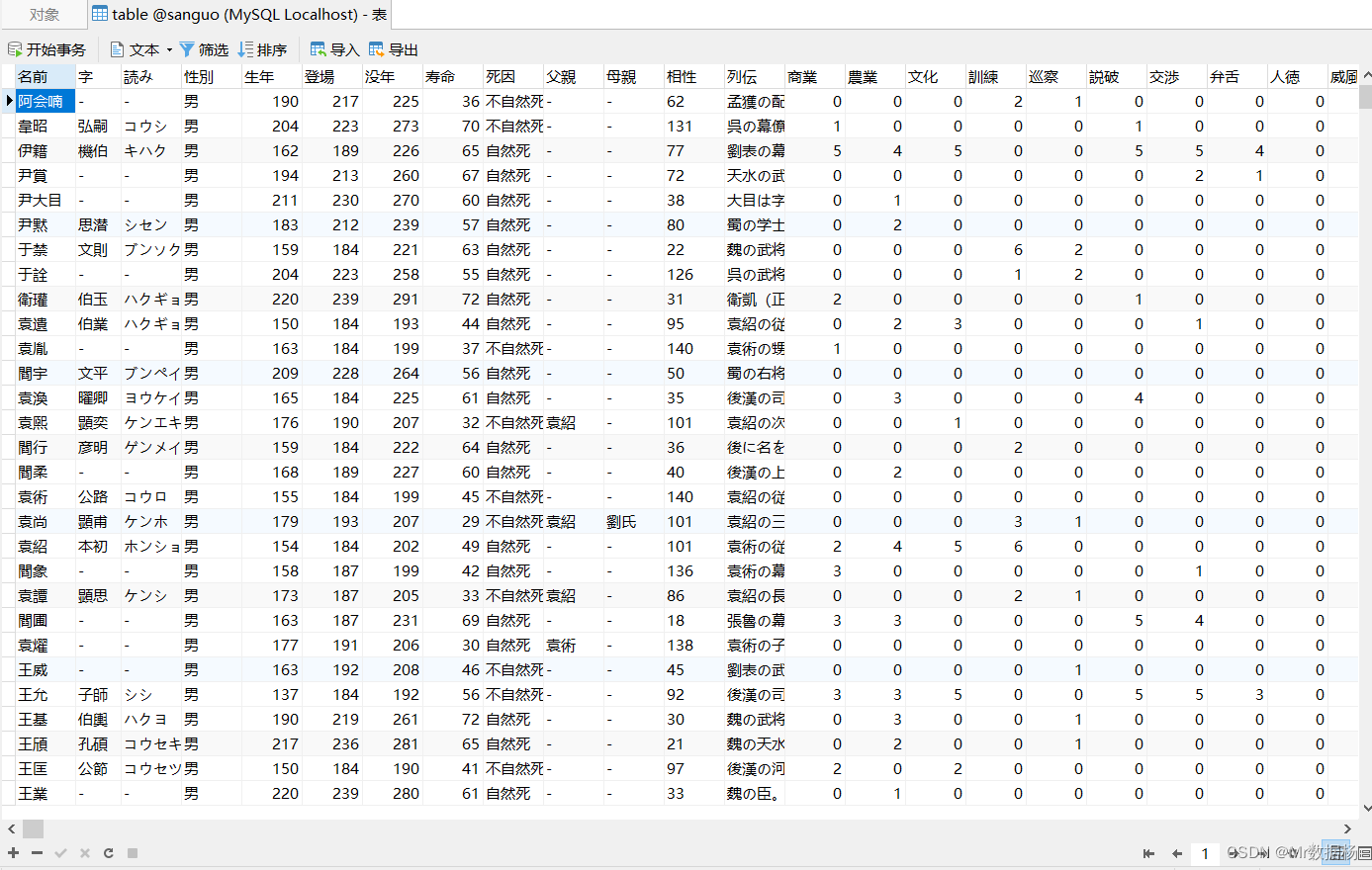The height and width of the screenshot is (870, 1372).
Task: Click the 本初 courtesy name cell
Action: coord(98,546)
